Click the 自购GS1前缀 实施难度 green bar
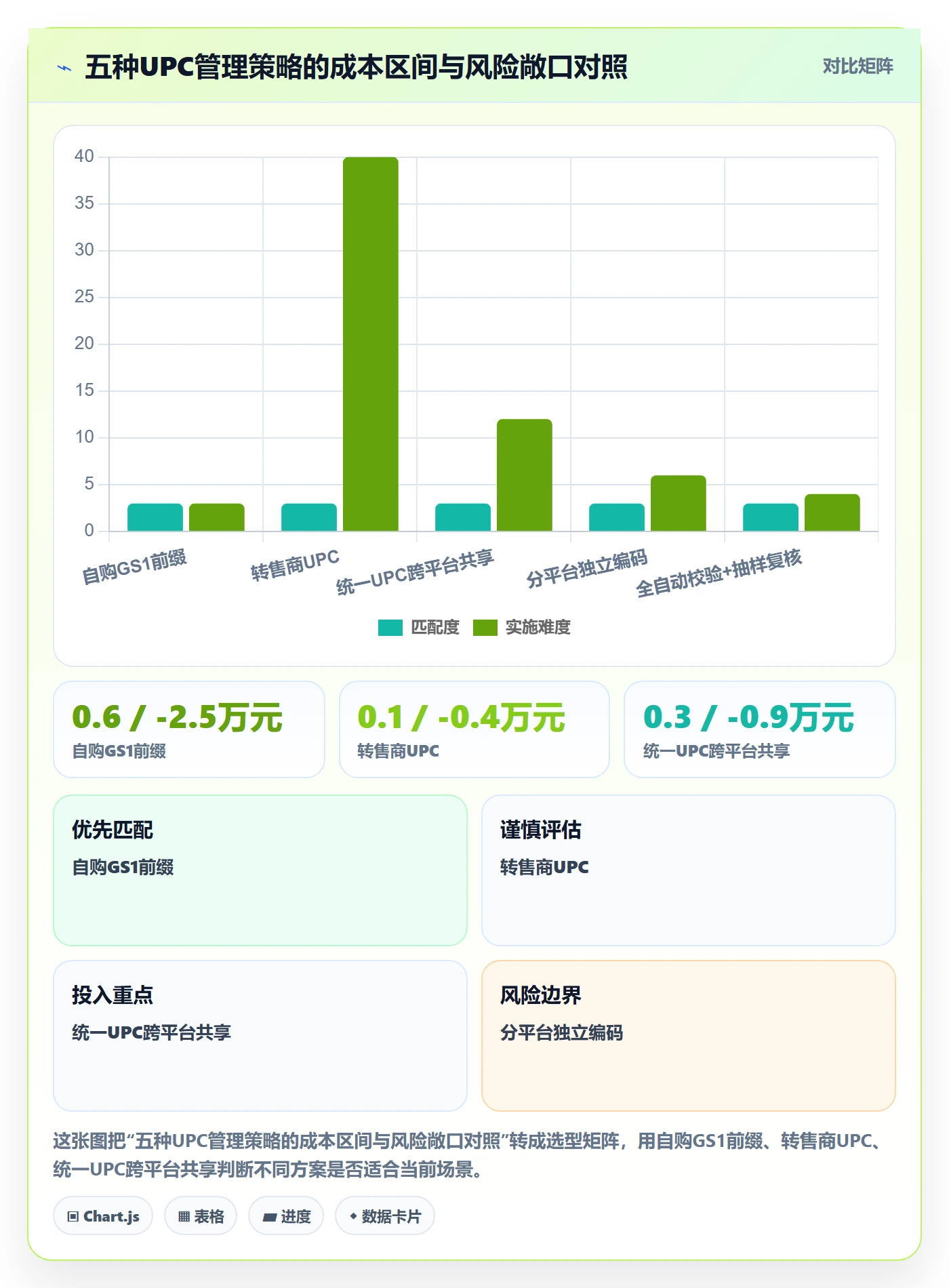 (217, 517)
